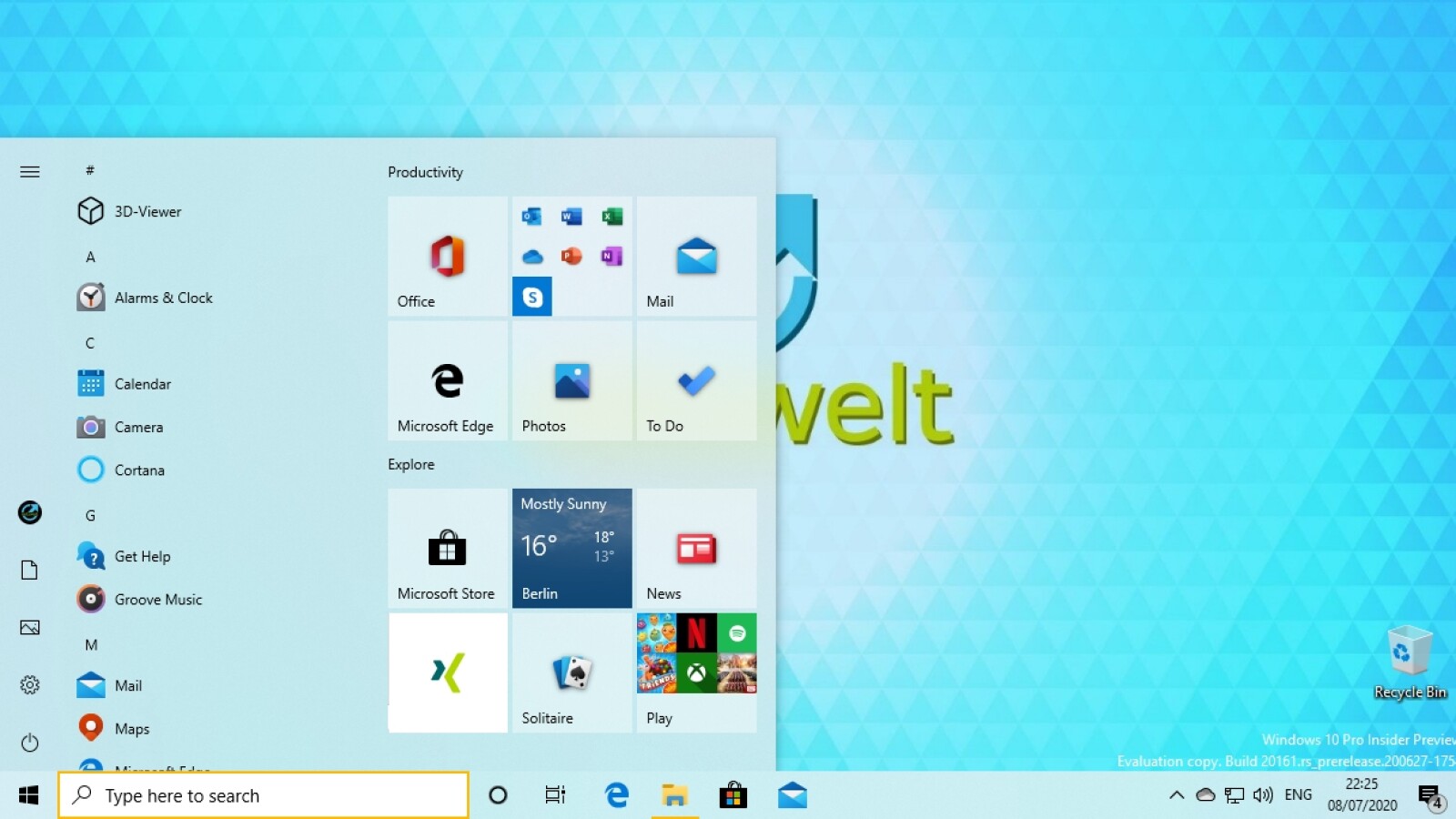Image resolution: width=1456 pixels, height=819 pixels.
Task: Jump via the letter G header
Action: coord(90,515)
